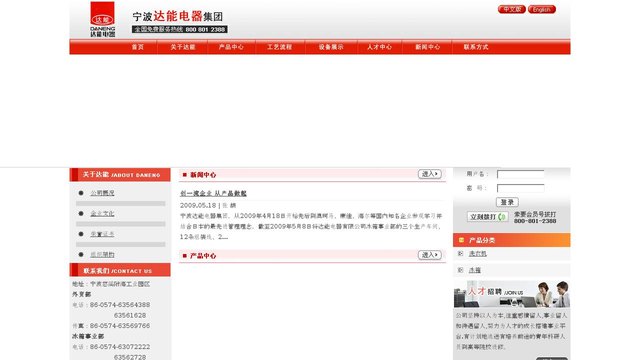Expand 冰箱 product category
Image resolution: width=640 pixels, height=360 pixels.
coord(460,270)
